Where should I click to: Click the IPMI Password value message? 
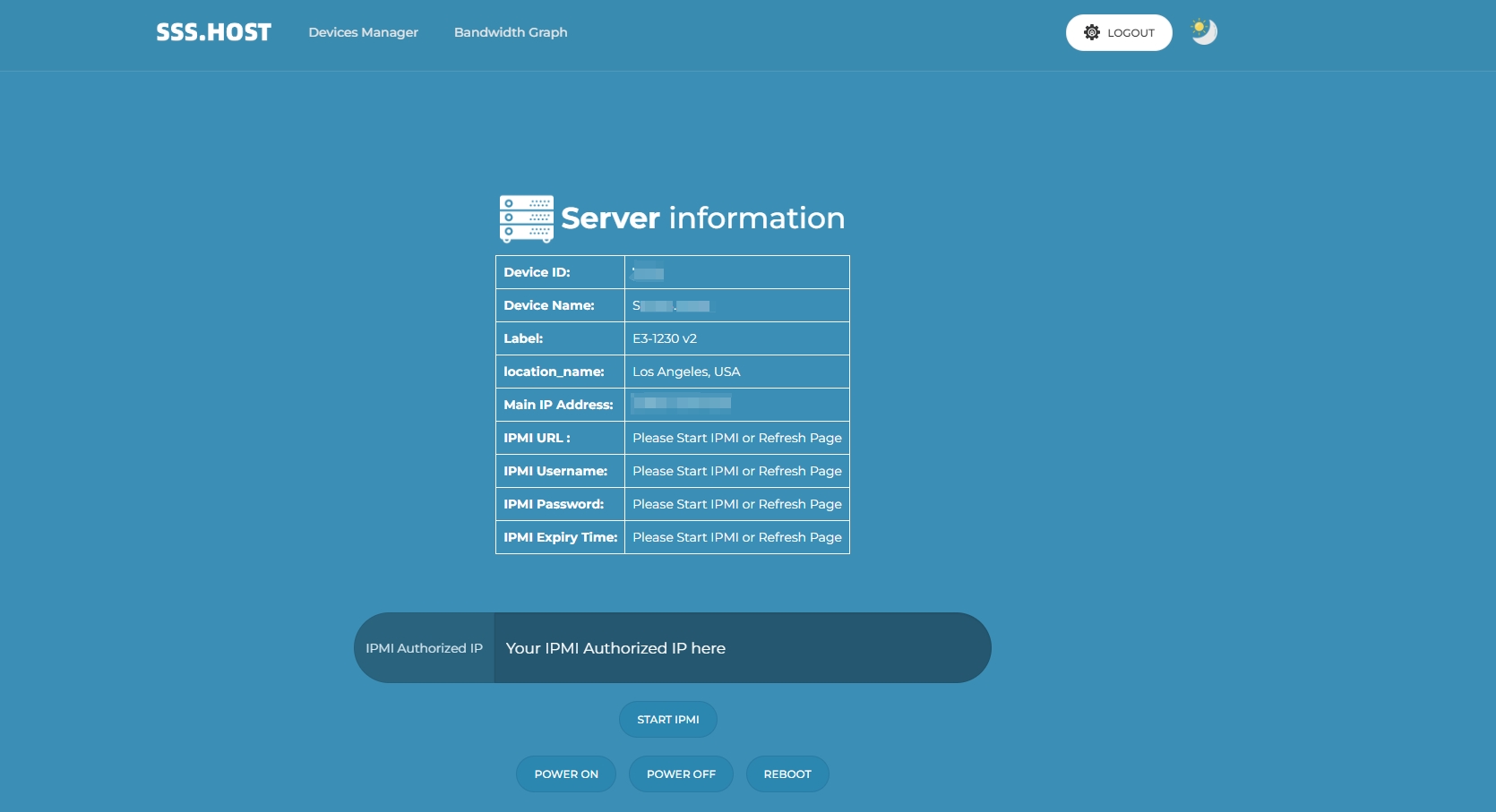[737, 504]
